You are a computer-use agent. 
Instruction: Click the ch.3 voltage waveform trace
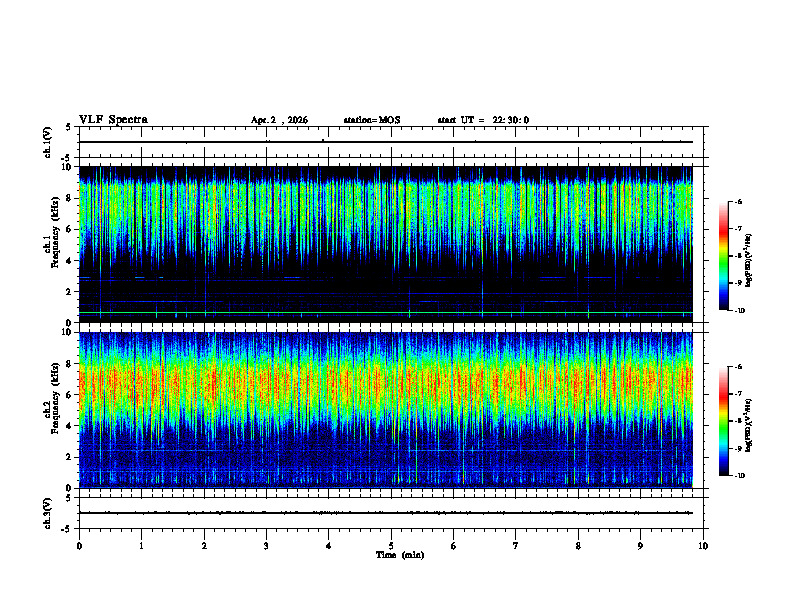(x=386, y=513)
